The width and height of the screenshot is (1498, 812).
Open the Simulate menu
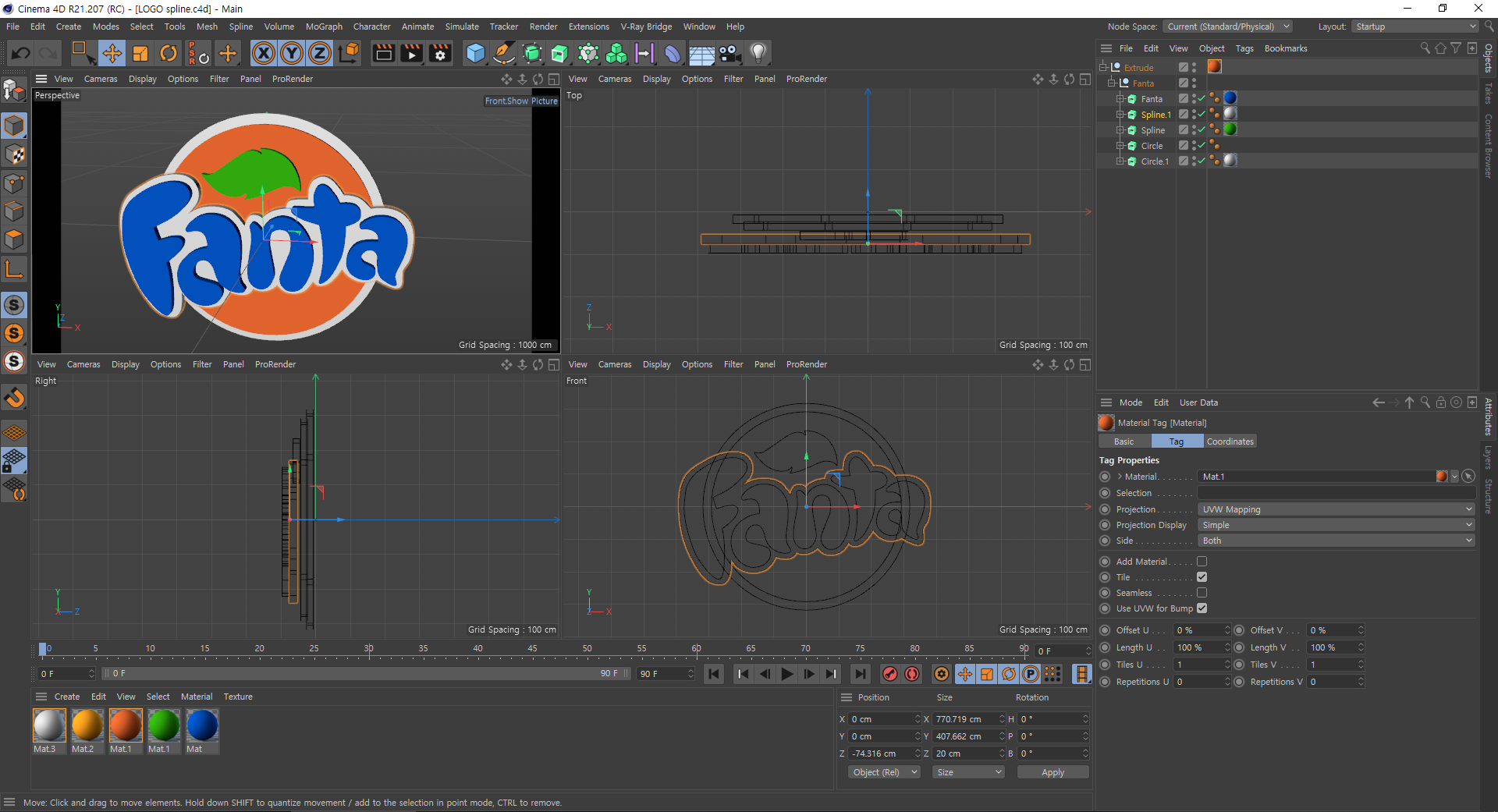462,27
